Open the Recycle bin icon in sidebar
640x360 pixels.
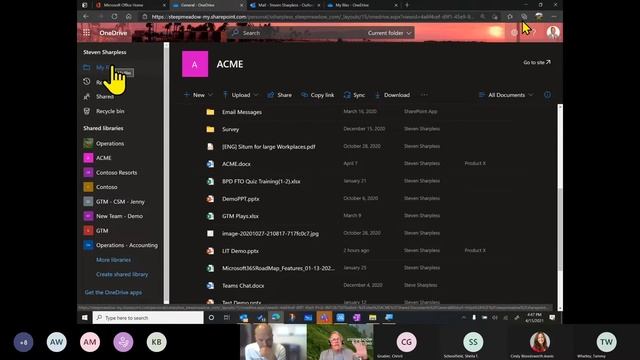(87, 111)
